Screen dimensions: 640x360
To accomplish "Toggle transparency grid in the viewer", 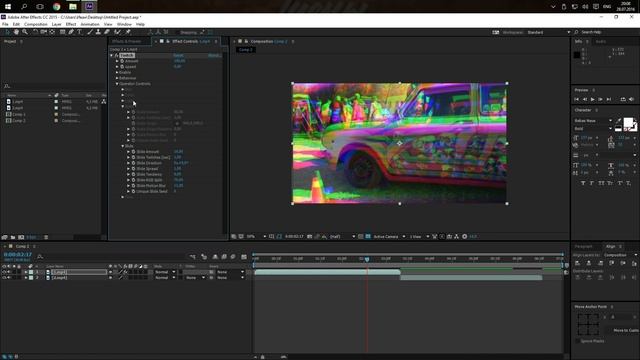I will [368, 236].
